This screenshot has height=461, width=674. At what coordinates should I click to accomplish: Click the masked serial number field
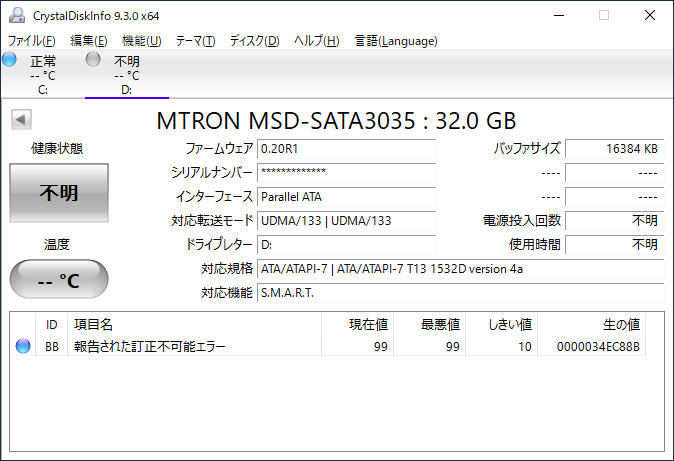click(x=346, y=173)
